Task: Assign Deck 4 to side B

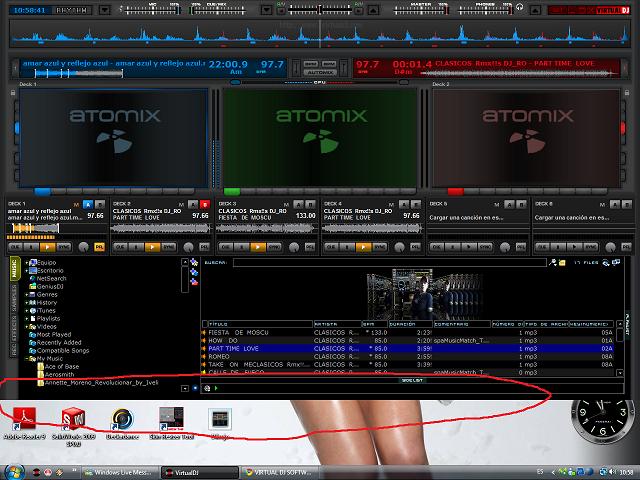Action: (x=416, y=204)
